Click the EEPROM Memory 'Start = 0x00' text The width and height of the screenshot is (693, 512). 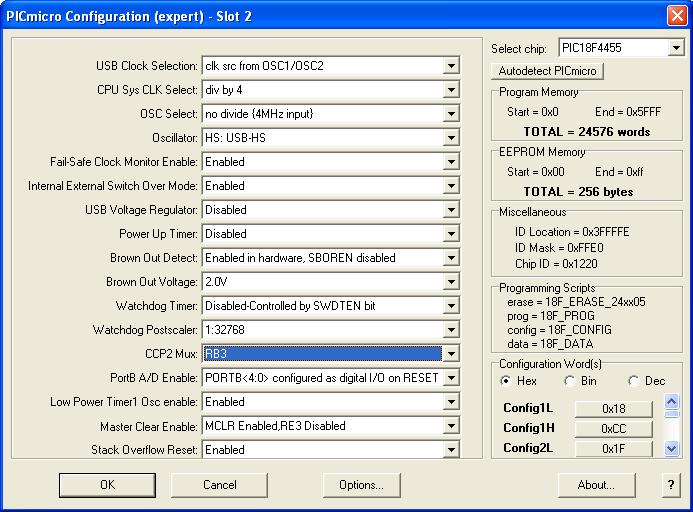[536, 172]
